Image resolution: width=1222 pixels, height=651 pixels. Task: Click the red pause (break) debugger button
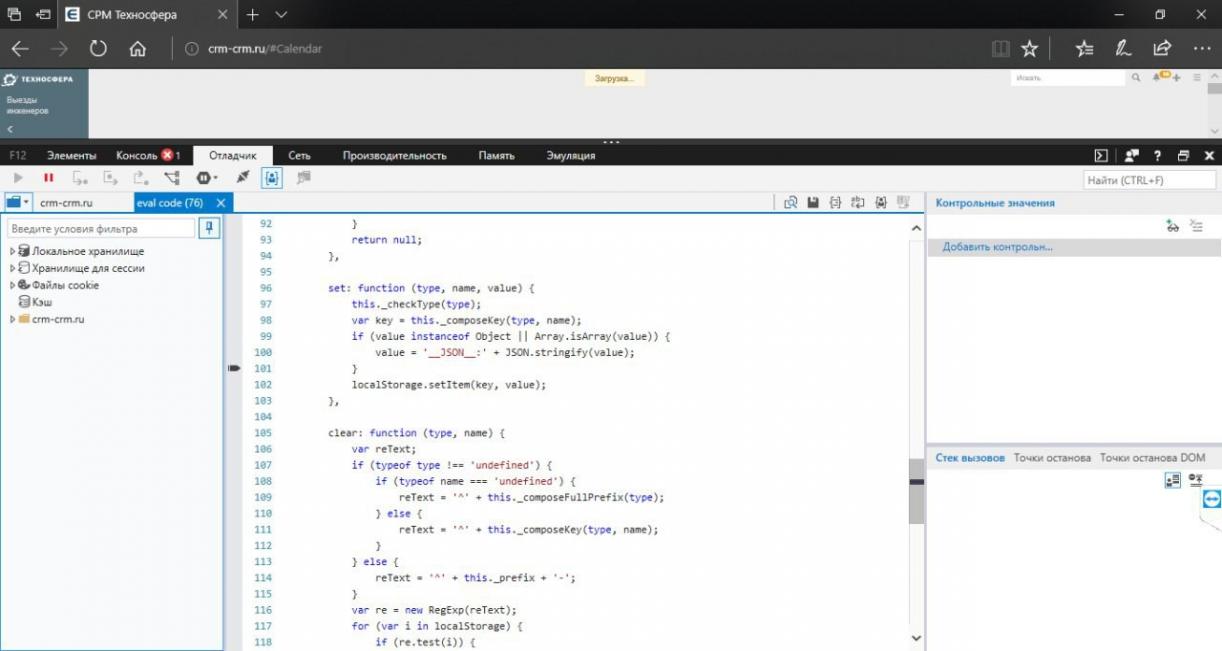(48, 178)
